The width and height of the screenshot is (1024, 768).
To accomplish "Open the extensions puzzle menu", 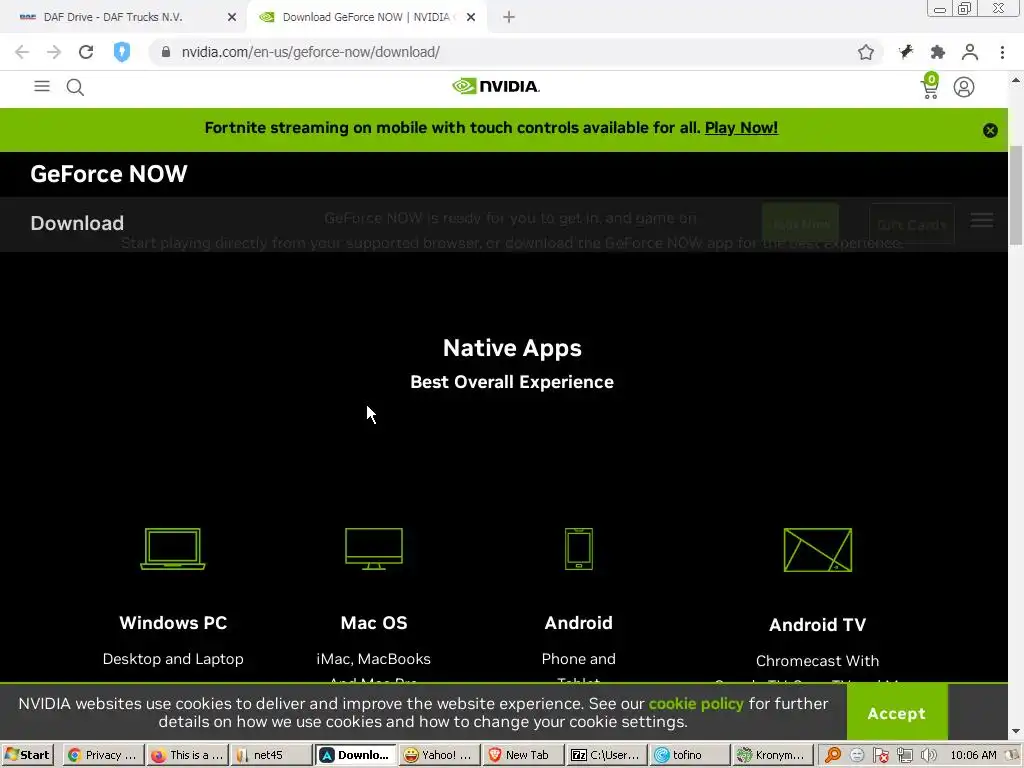I will tap(938, 52).
